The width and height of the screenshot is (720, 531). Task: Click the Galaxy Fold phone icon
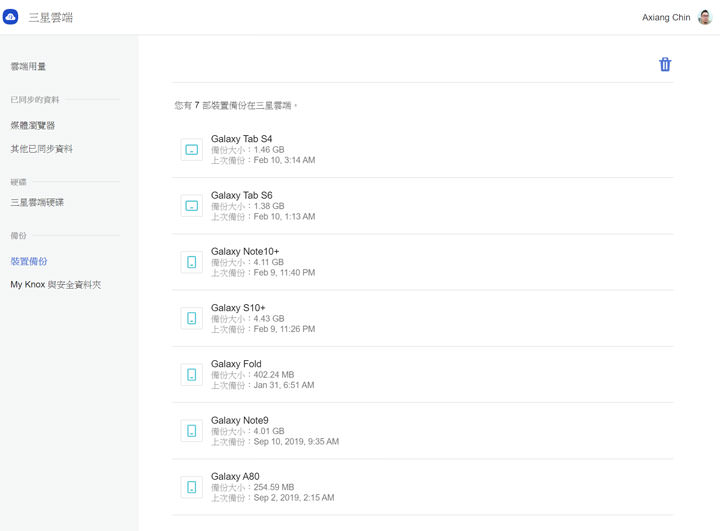click(x=191, y=375)
